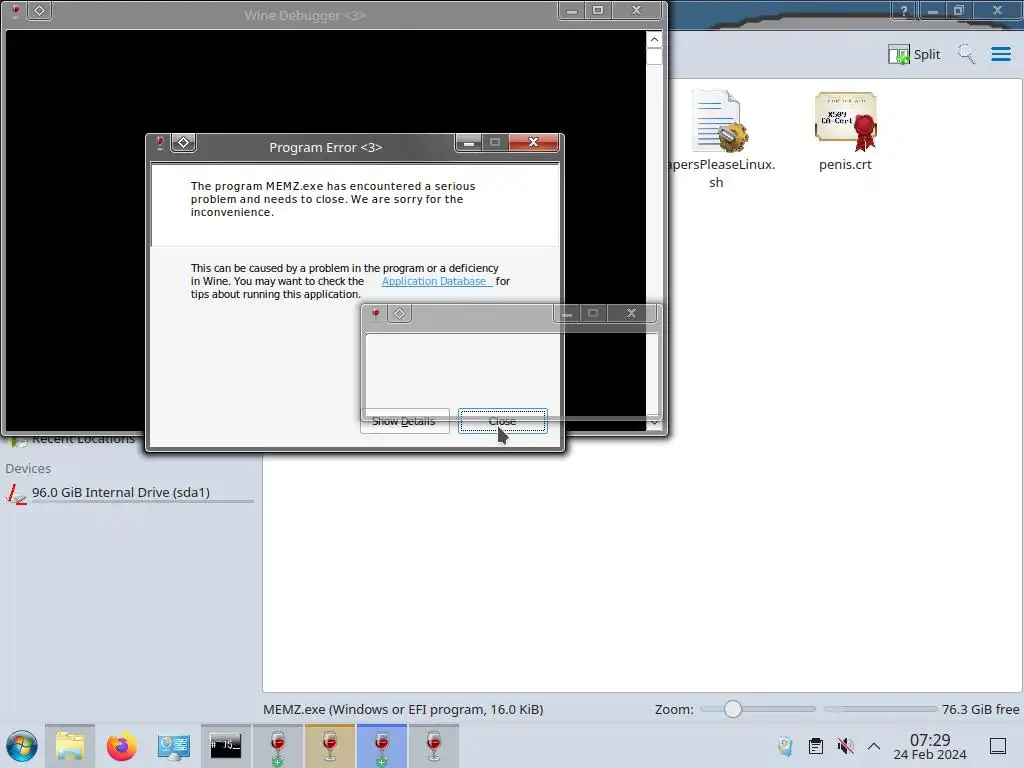
Task: Click Close button in Program Error dialog
Action: pyautogui.click(x=502, y=421)
